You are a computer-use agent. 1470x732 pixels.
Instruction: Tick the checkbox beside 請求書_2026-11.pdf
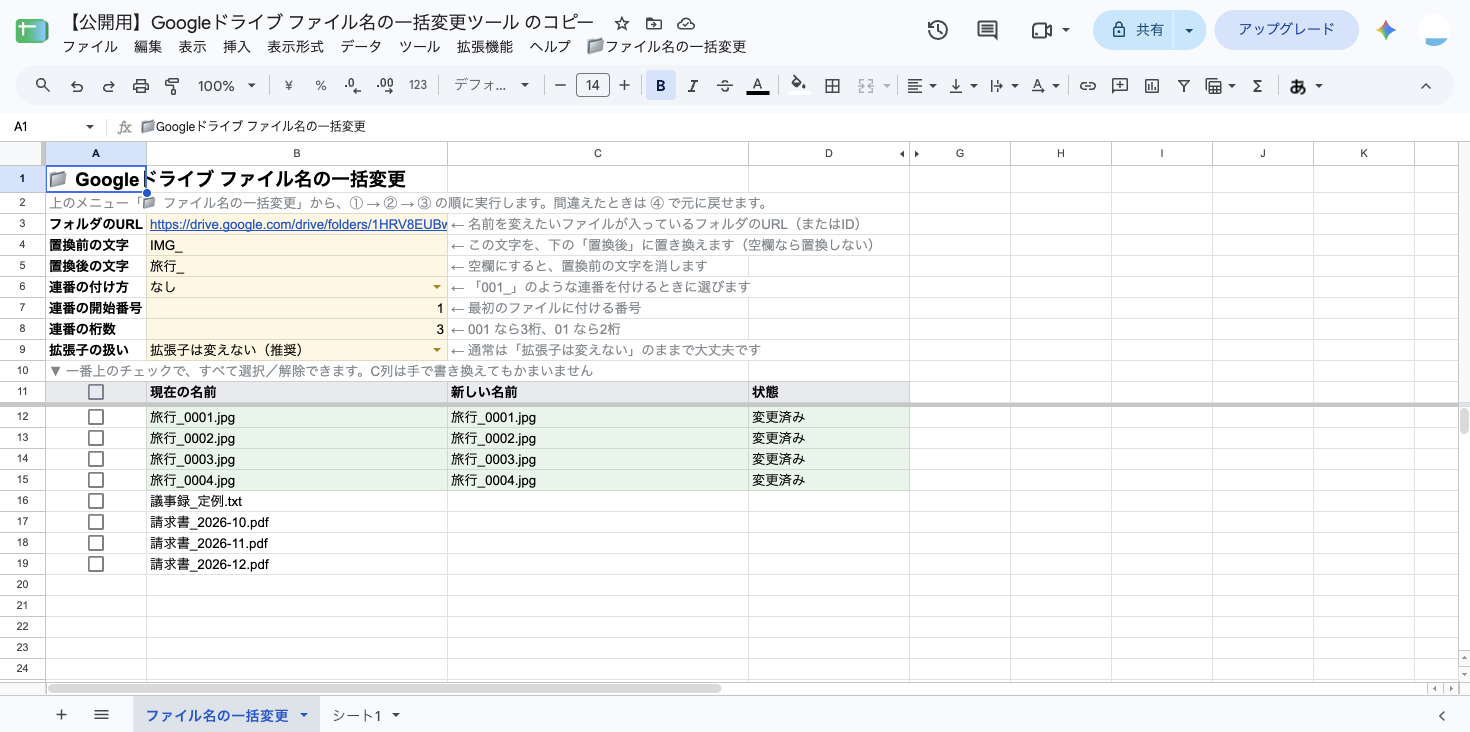tap(96, 543)
